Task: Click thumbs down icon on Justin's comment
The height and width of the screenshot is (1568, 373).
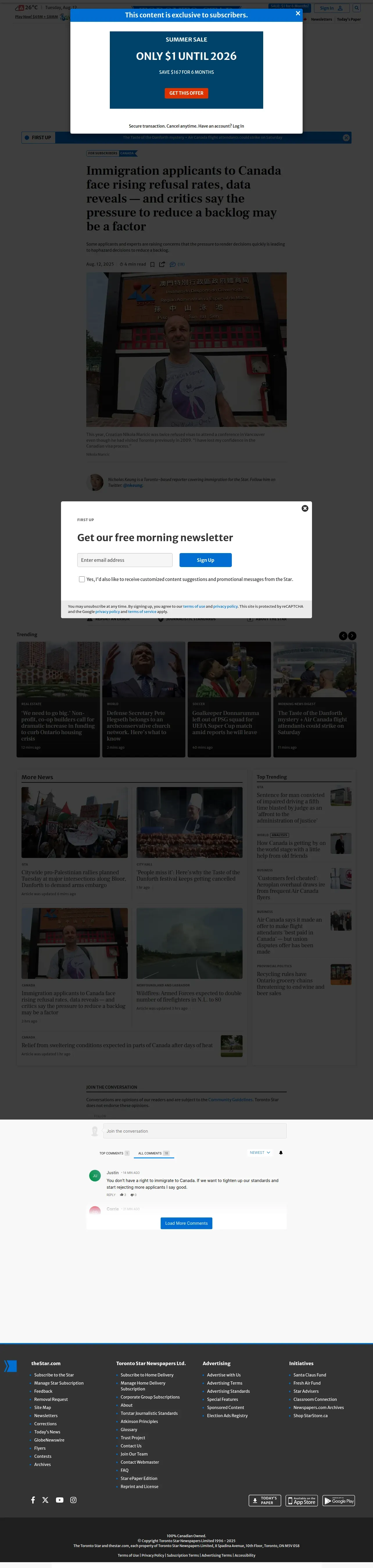Action: click(x=133, y=1195)
